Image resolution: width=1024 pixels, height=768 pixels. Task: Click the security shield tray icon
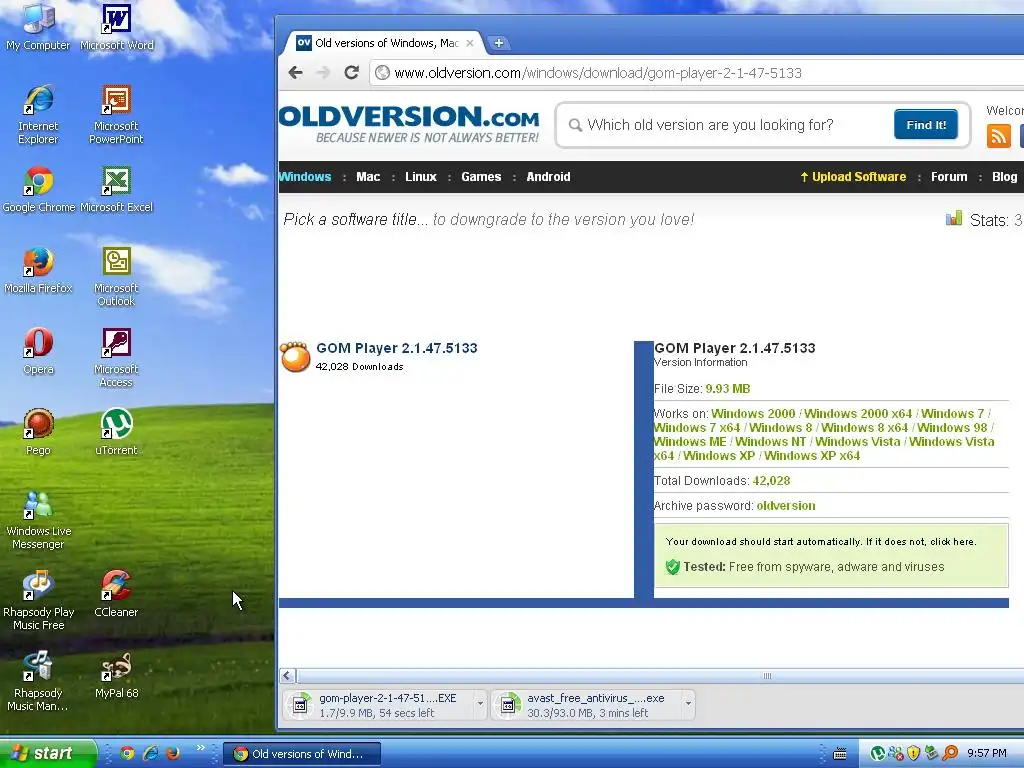914,754
